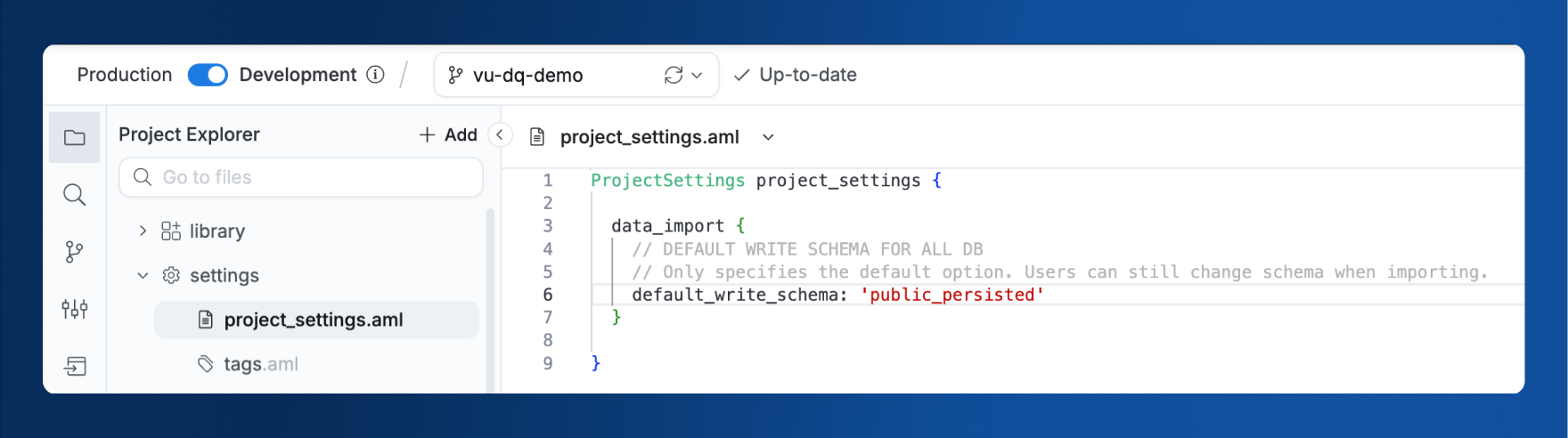The height and width of the screenshot is (438, 1568).
Task: Click the data_import block line
Action: pyautogui.click(x=678, y=226)
